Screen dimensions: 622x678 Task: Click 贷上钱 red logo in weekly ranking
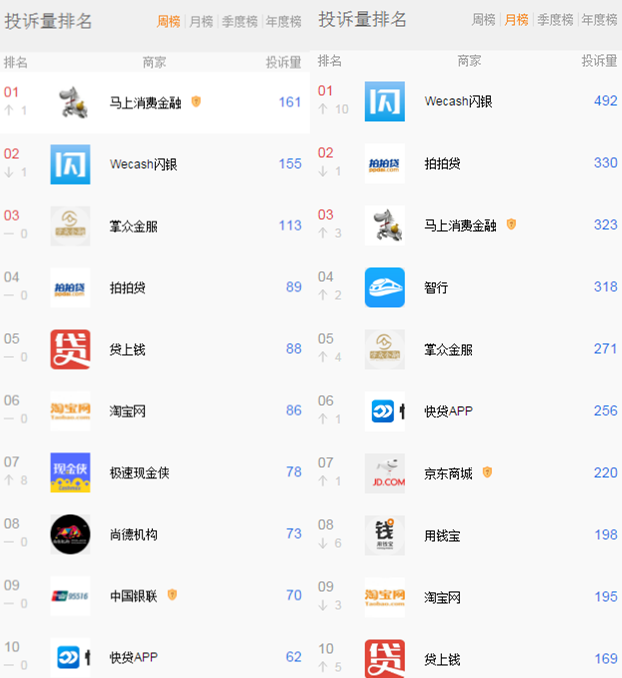pos(71,349)
